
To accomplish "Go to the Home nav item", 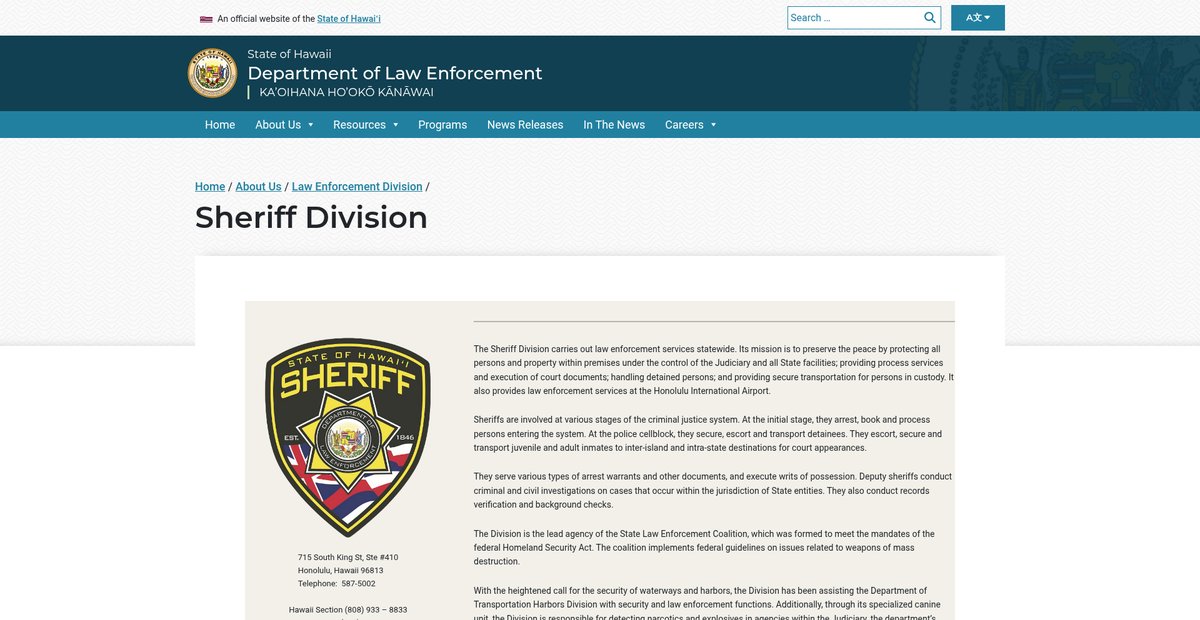I will tap(220, 125).
